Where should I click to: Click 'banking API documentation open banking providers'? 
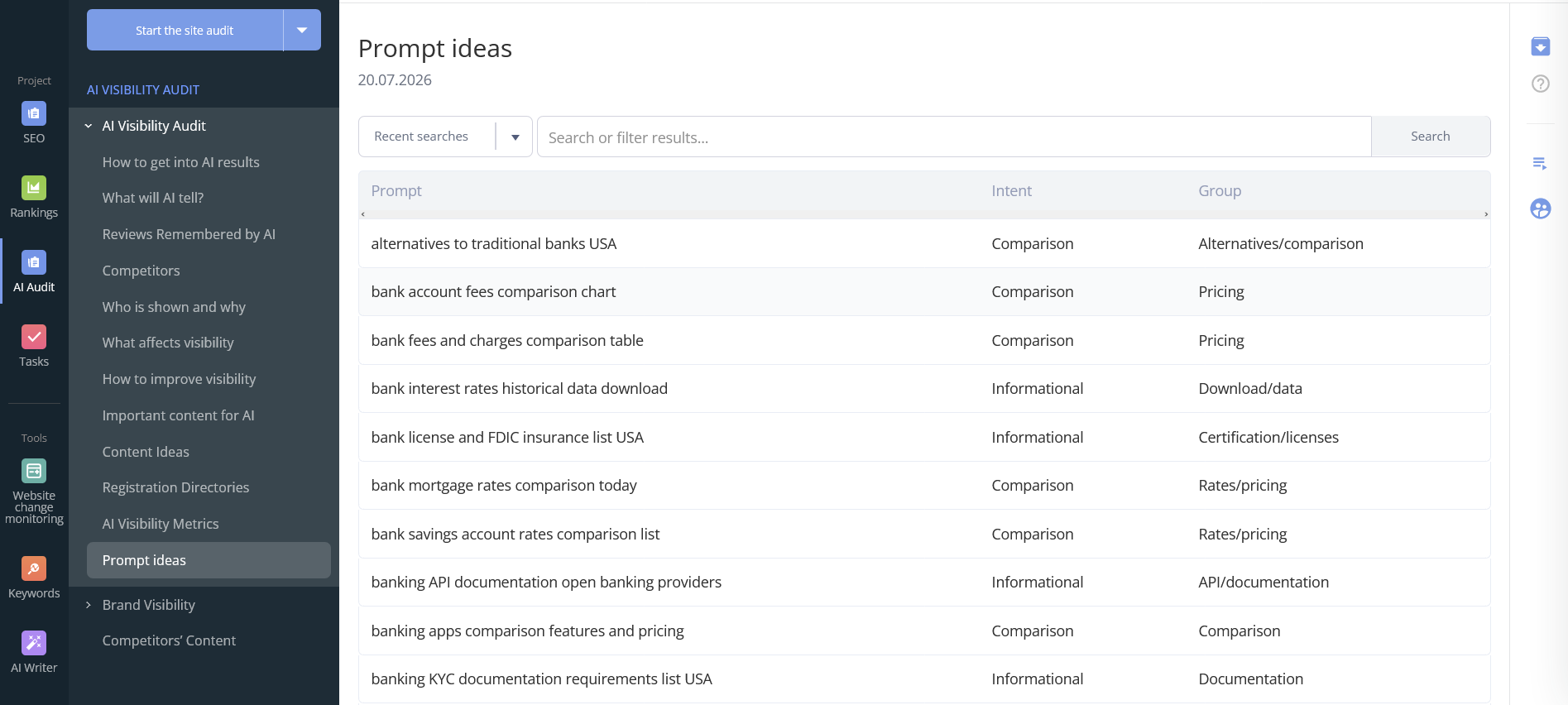(x=546, y=583)
